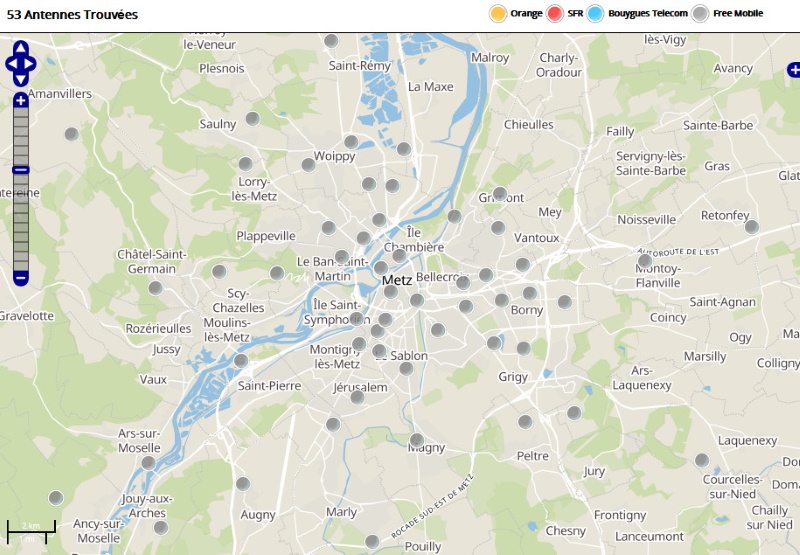This screenshot has height=555, width=800.
Task: Select antenna marker at Montoy-Flanville
Action: (645, 261)
